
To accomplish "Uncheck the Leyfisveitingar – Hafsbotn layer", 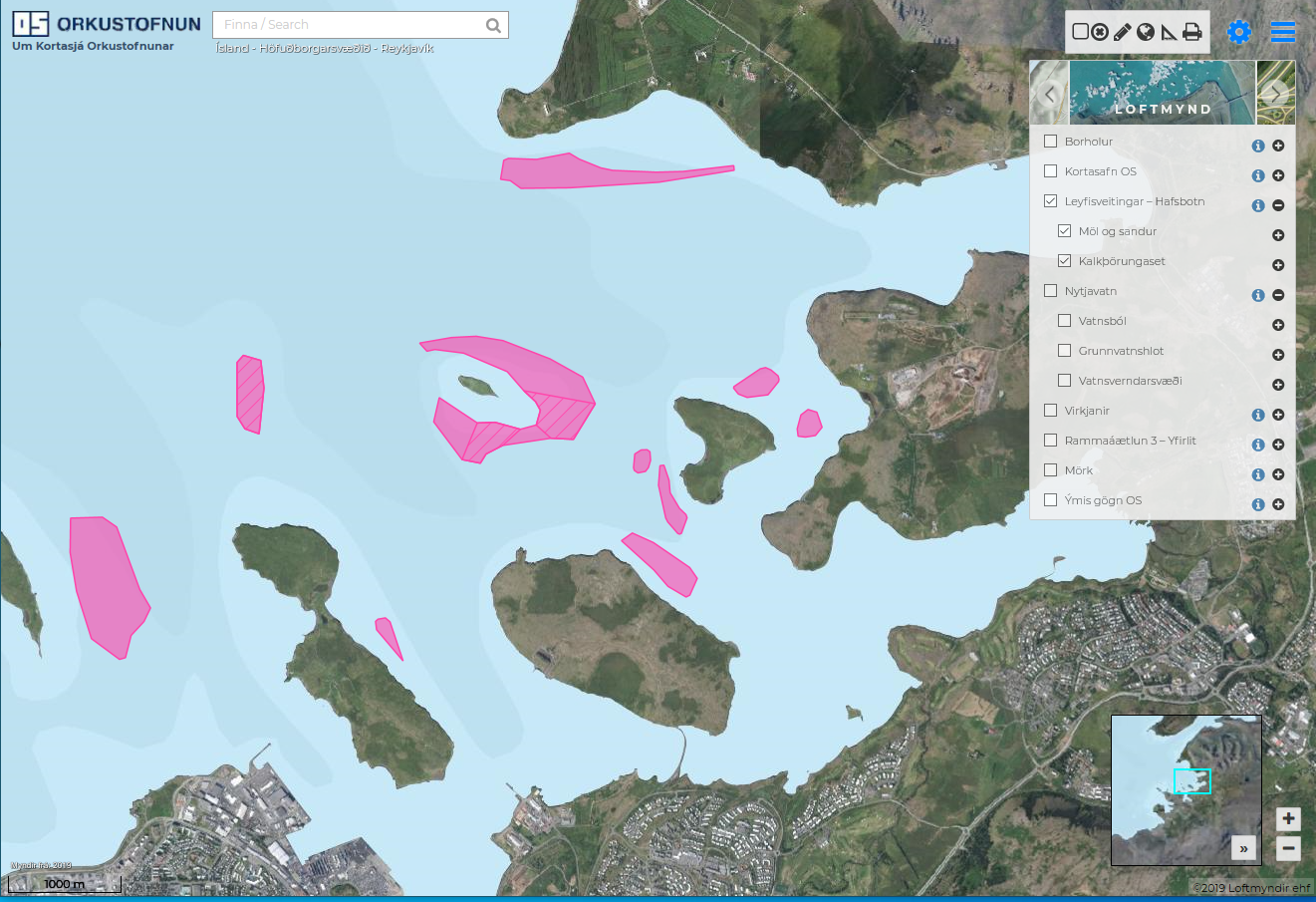I will [x=1050, y=201].
